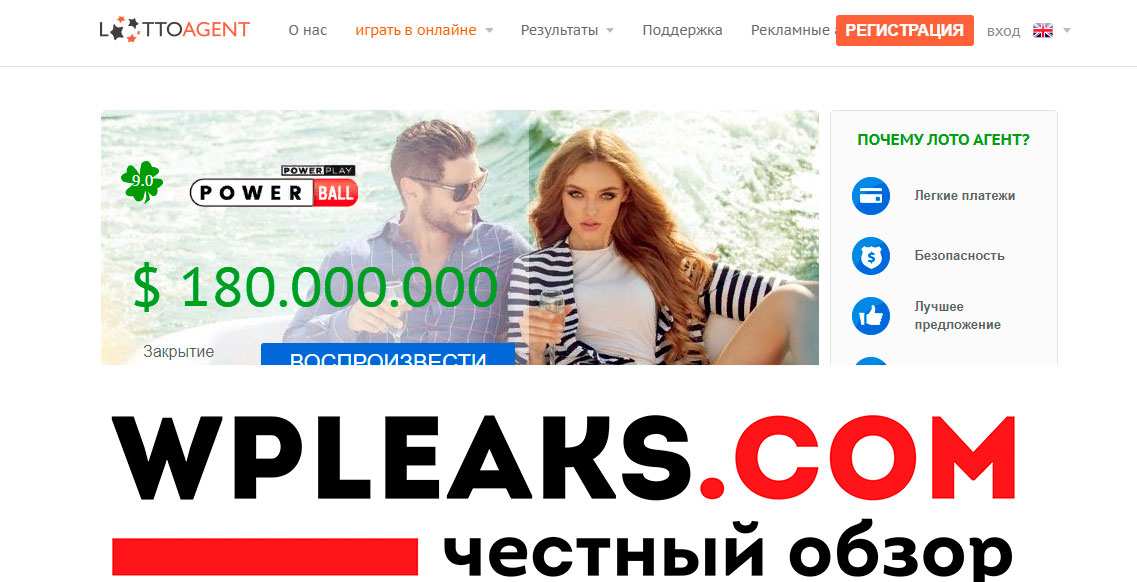This screenshot has height=582, width=1137.
Task: Open the language selector dropdown arrow
Action: [1067, 30]
